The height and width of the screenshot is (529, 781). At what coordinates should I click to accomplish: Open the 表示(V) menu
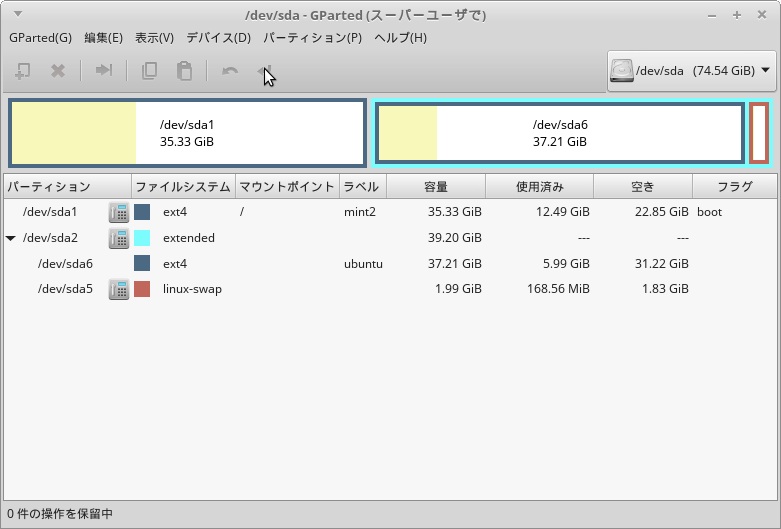pyautogui.click(x=154, y=38)
